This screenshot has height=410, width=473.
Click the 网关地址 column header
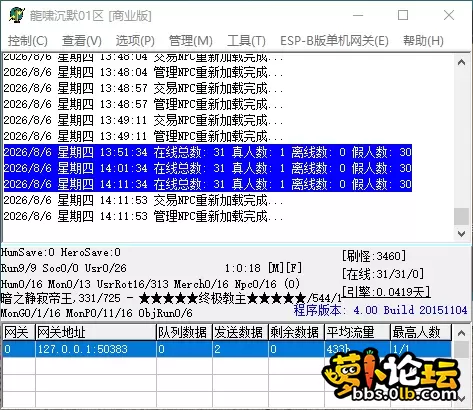coord(96,332)
